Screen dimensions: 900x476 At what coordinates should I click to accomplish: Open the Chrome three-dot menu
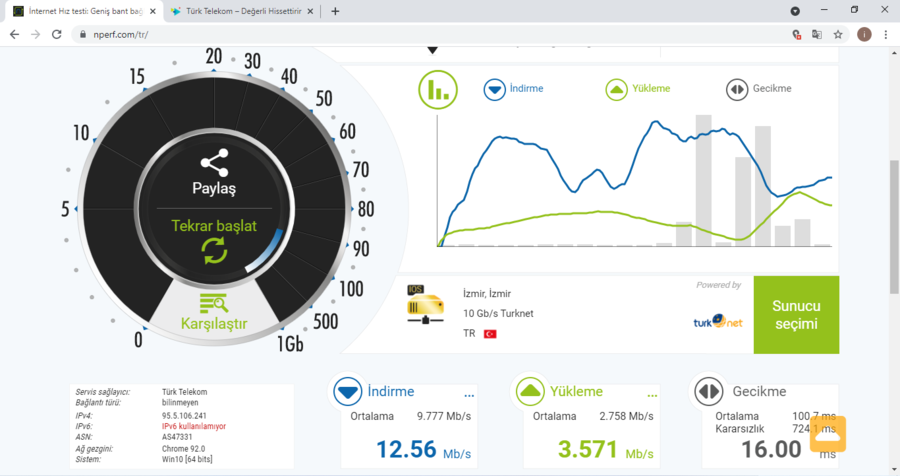[x=886, y=34]
